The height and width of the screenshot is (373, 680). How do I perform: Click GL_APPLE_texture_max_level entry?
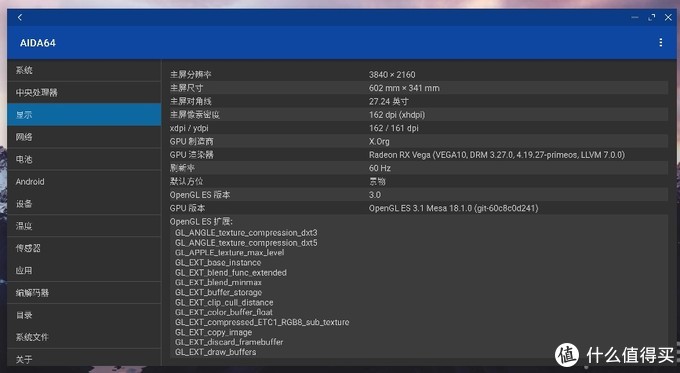(229, 253)
